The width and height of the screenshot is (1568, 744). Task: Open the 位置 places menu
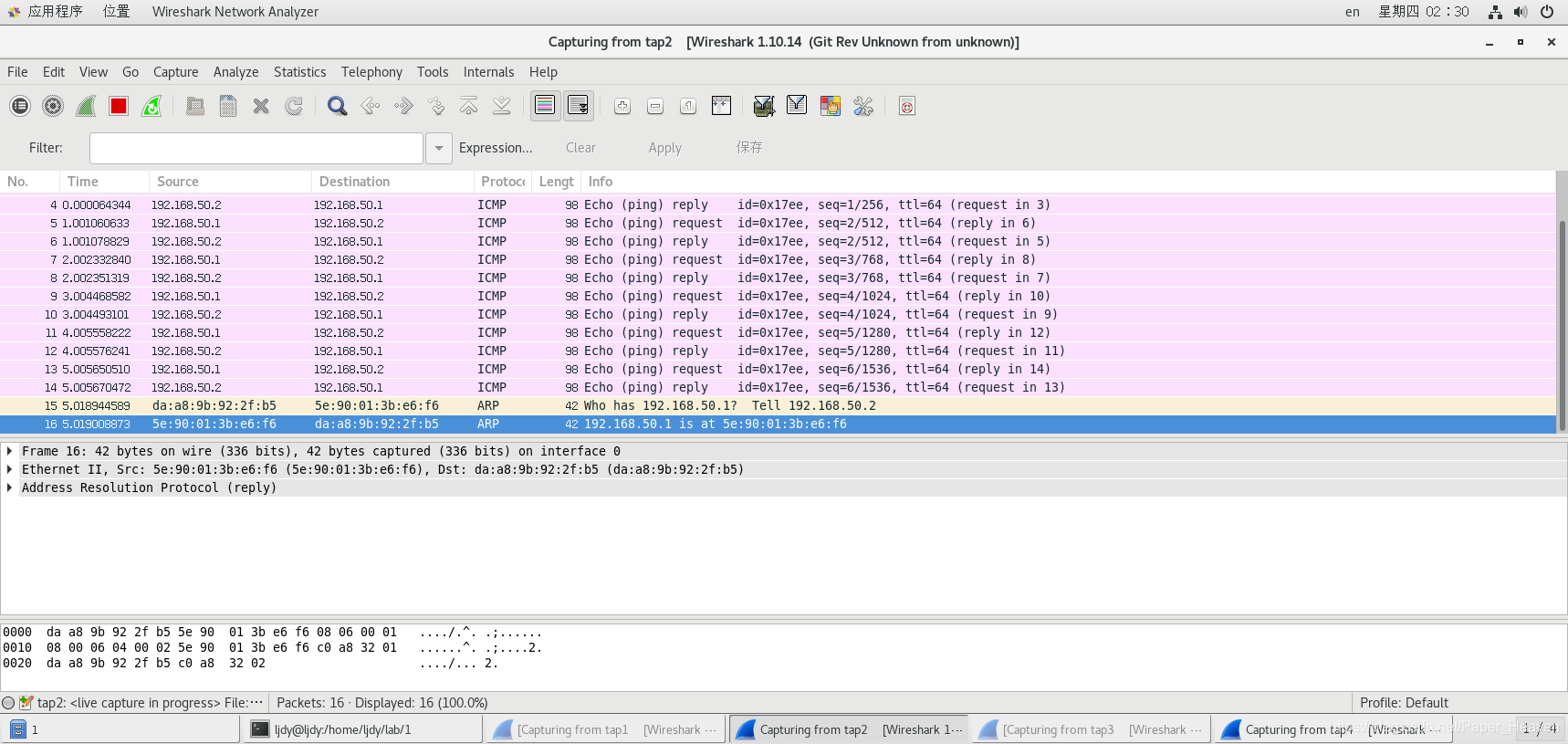pyautogui.click(x=116, y=12)
